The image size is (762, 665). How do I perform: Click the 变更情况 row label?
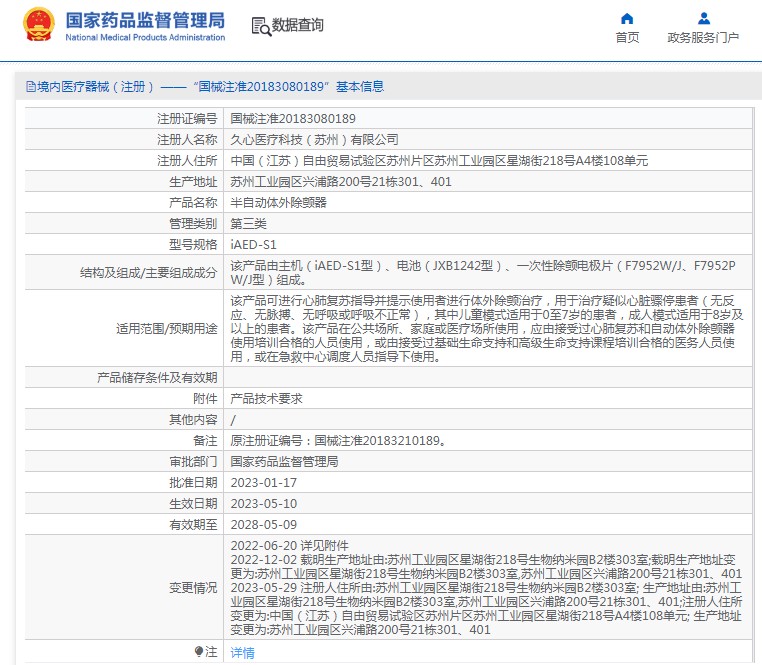pos(193,588)
